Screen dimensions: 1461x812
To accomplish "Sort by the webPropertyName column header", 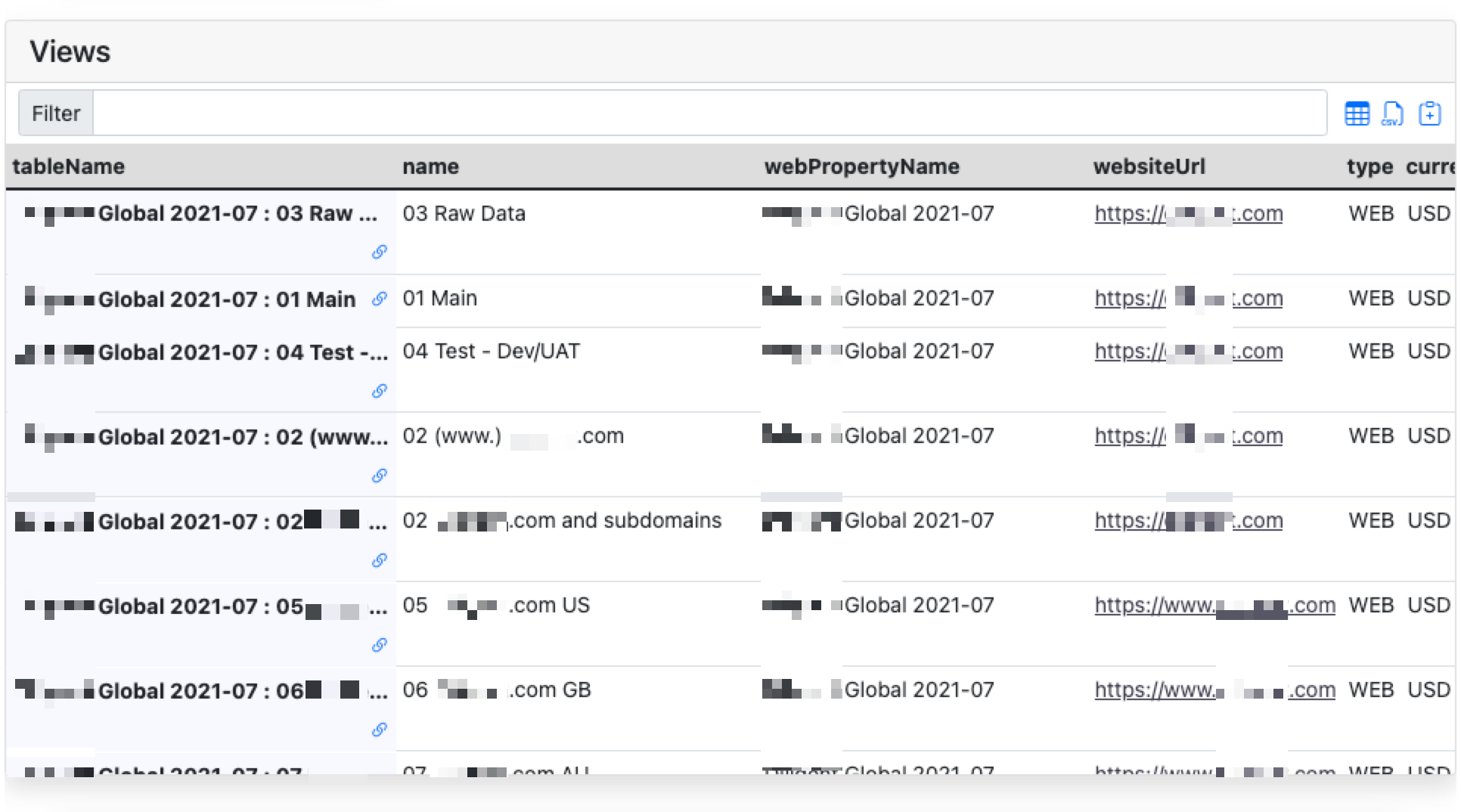I will (x=861, y=166).
